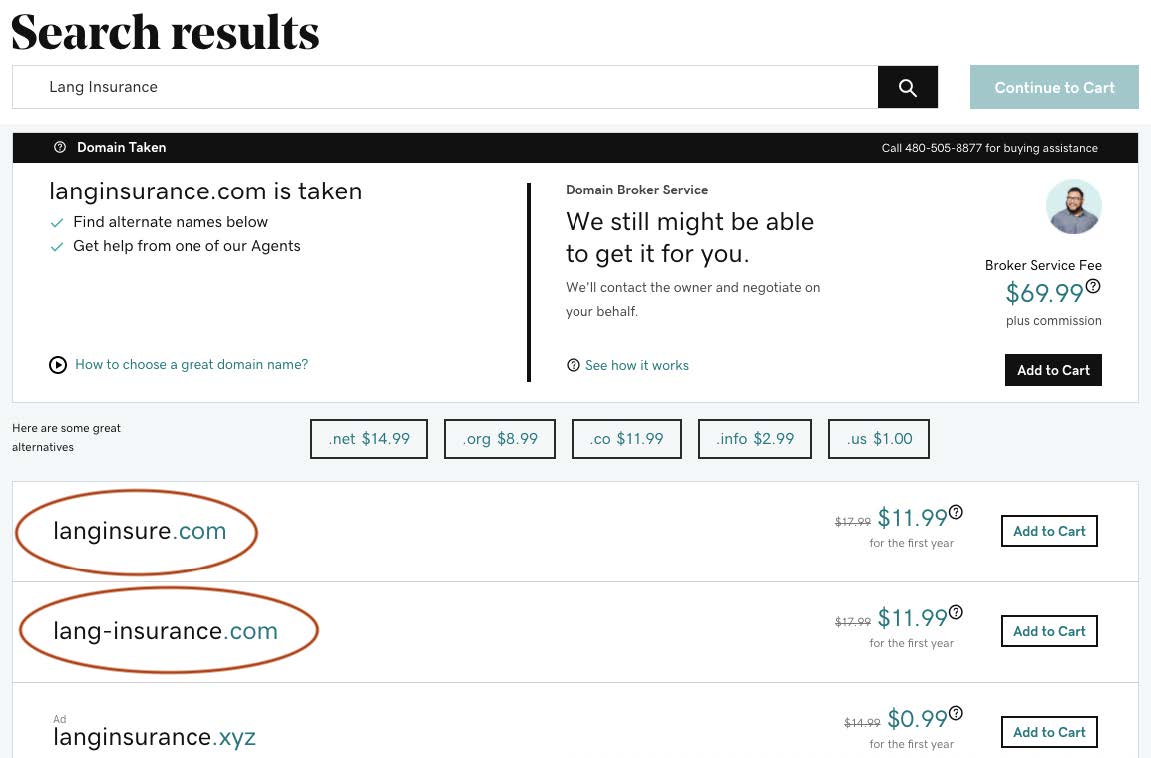Choose the .co $11.99 extension option

627,439
